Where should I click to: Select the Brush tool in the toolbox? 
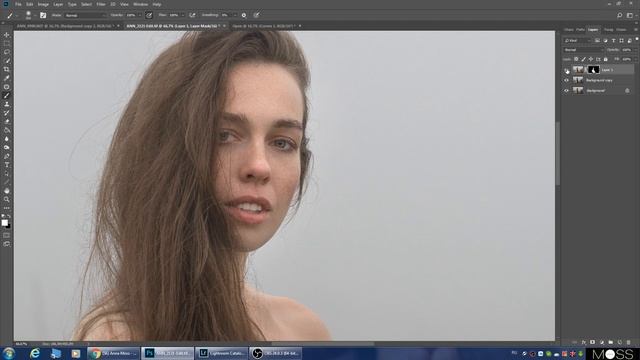pyautogui.click(x=7, y=96)
